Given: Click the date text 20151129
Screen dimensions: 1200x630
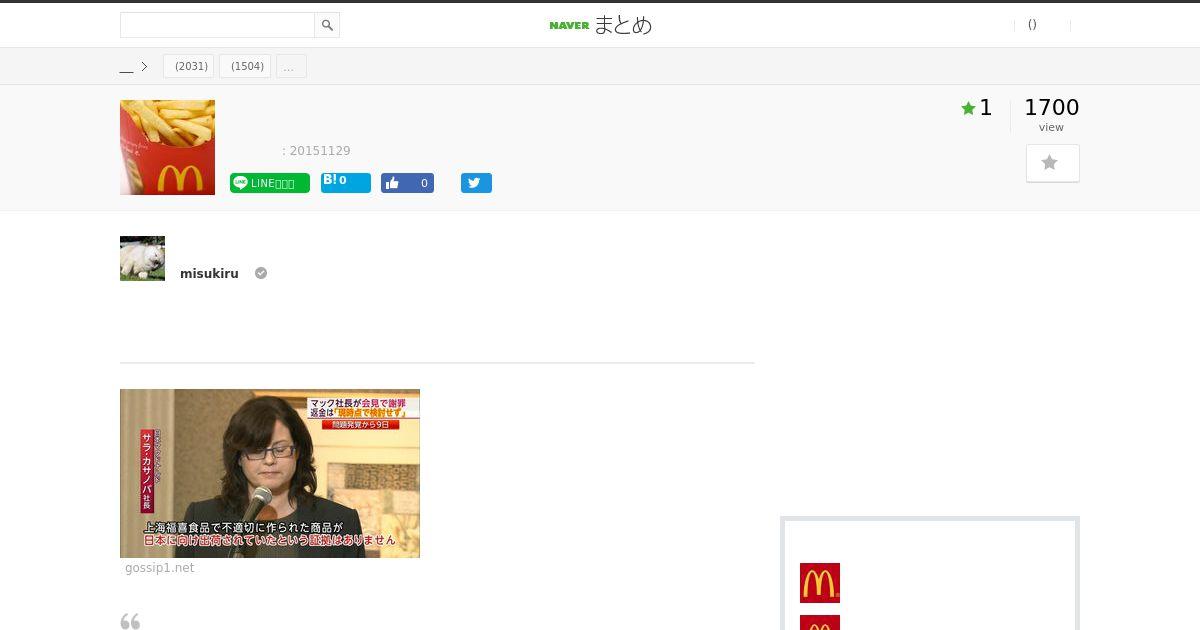Looking at the screenshot, I should point(320,151).
